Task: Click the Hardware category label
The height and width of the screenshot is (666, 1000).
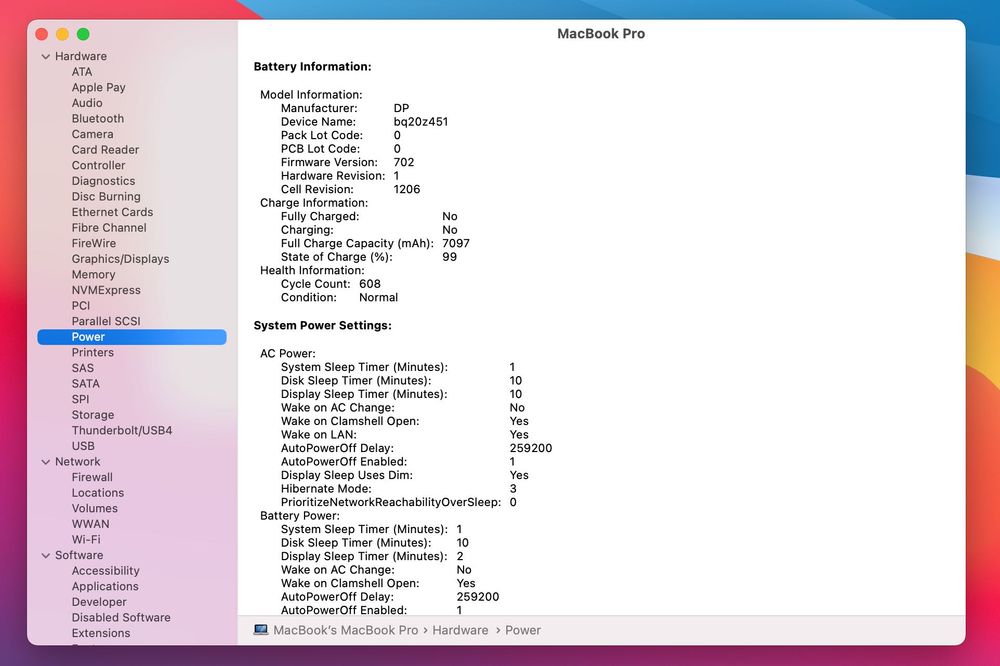Action: coord(81,56)
